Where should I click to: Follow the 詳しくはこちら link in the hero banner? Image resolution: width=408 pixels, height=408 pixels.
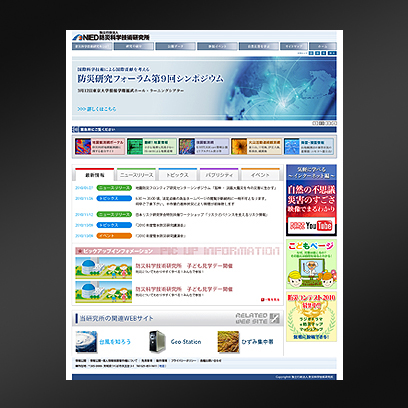click(x=97, y=109)
